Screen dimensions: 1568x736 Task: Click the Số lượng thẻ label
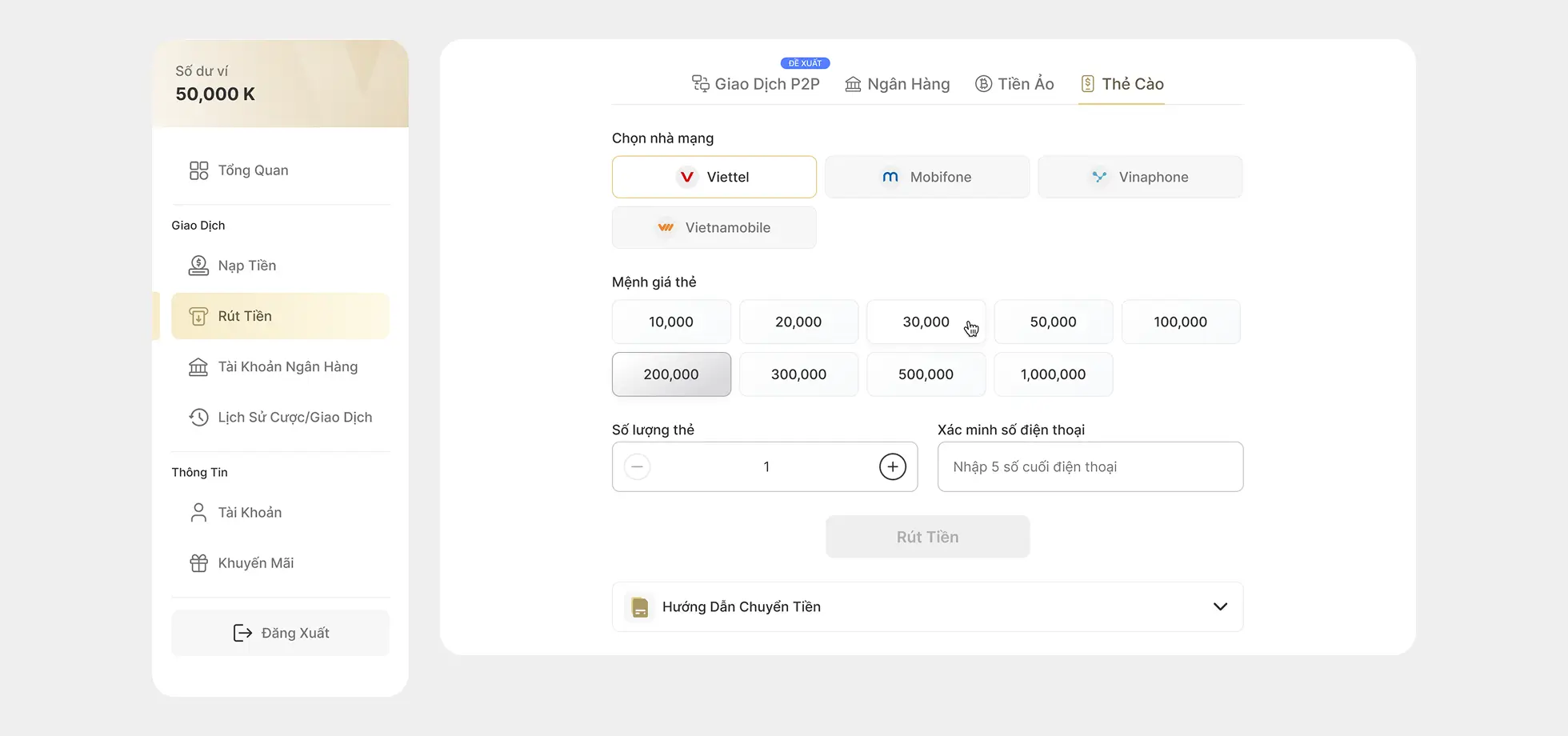(653, 430)
